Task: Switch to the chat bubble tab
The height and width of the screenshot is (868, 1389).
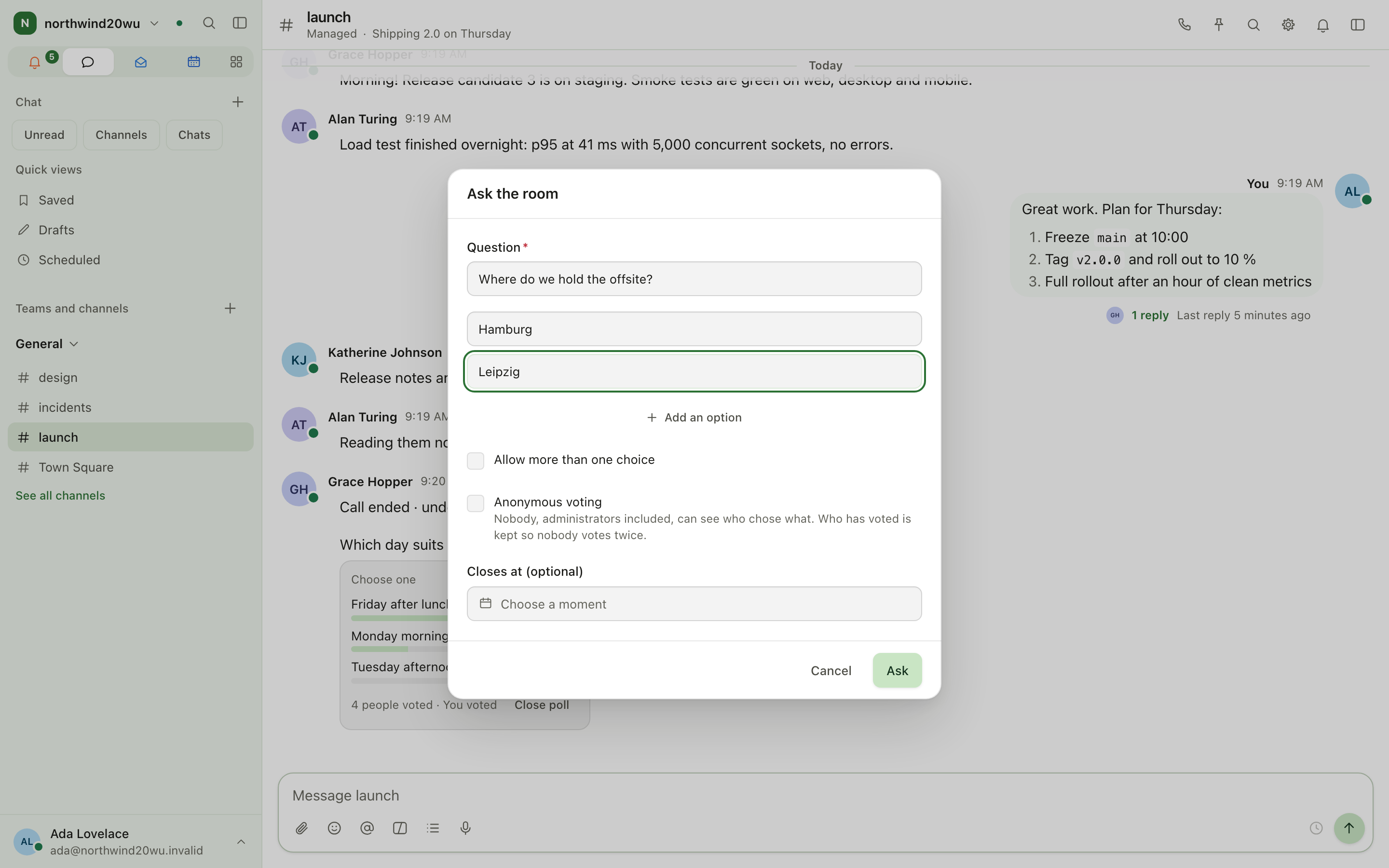Action: 88,62
